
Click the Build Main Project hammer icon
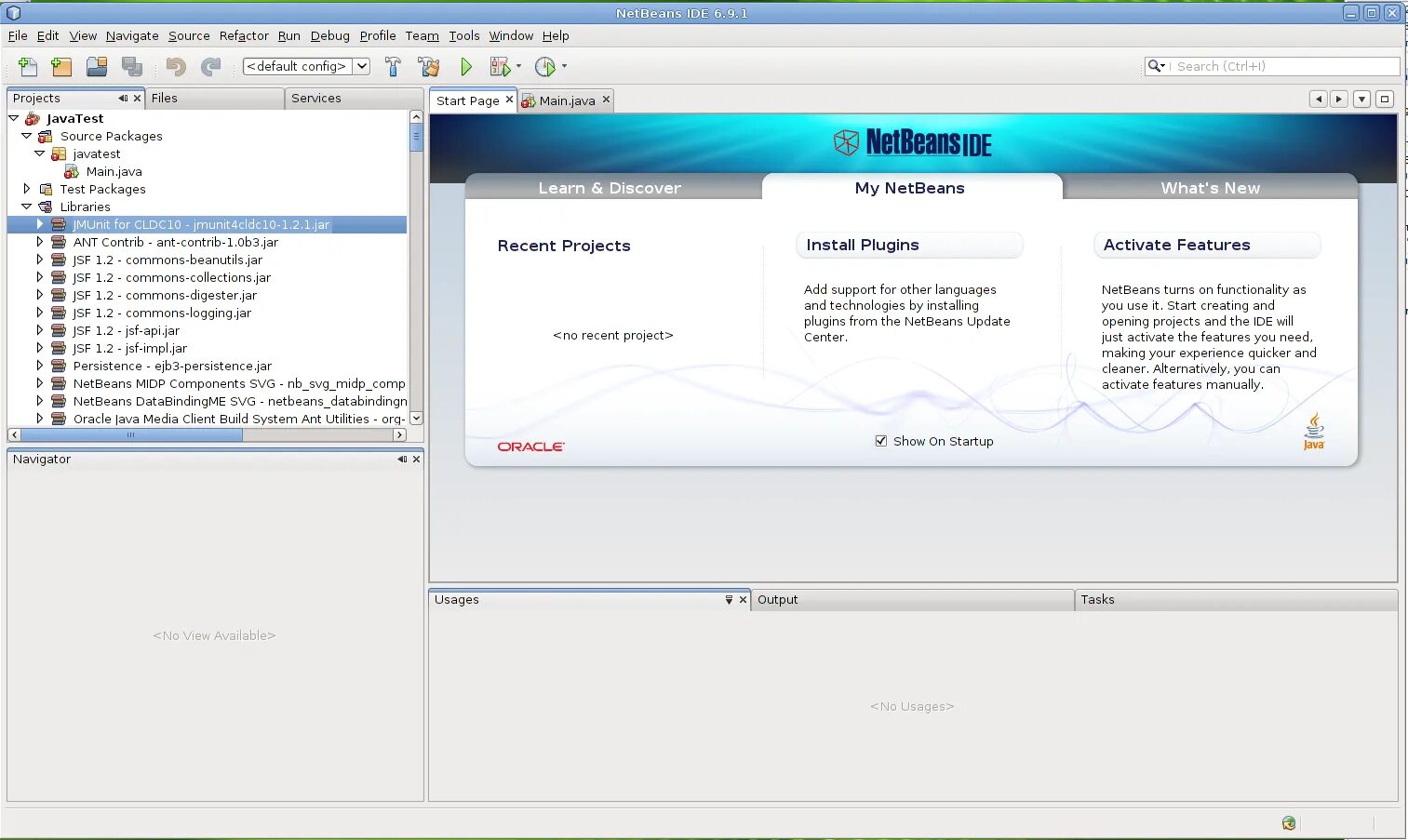click(x=393, y=66)
